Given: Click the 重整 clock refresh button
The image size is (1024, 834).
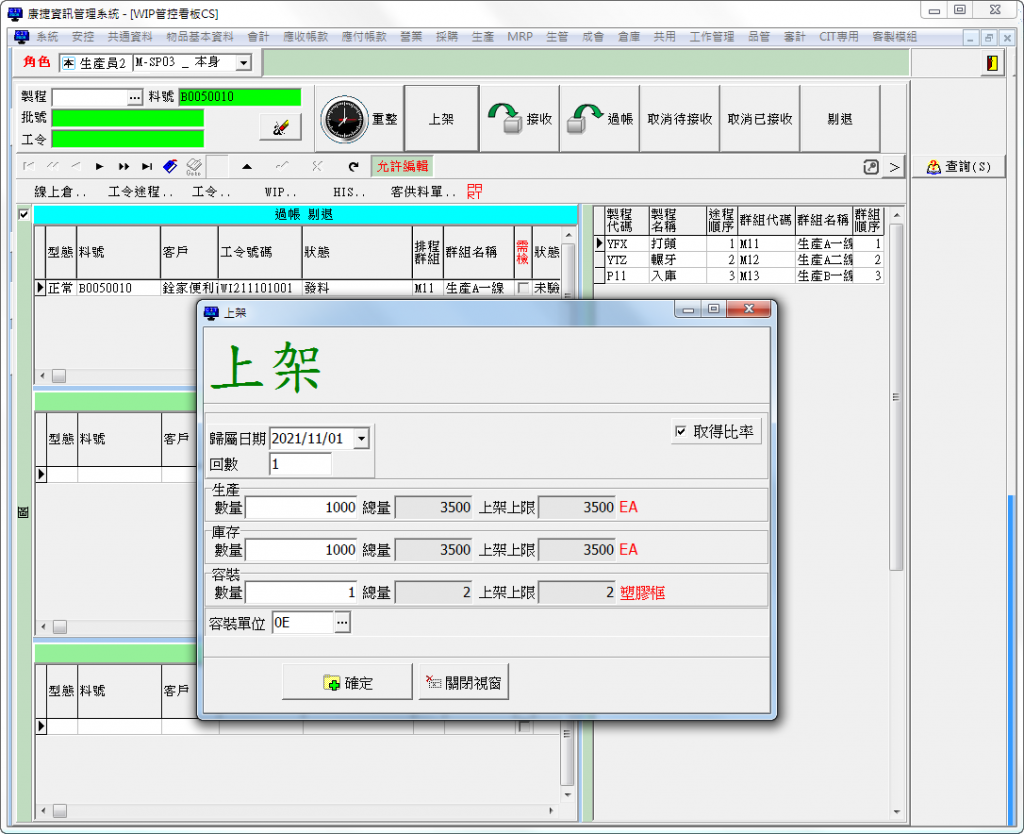Looking at the screenshot, I should 359,119.
